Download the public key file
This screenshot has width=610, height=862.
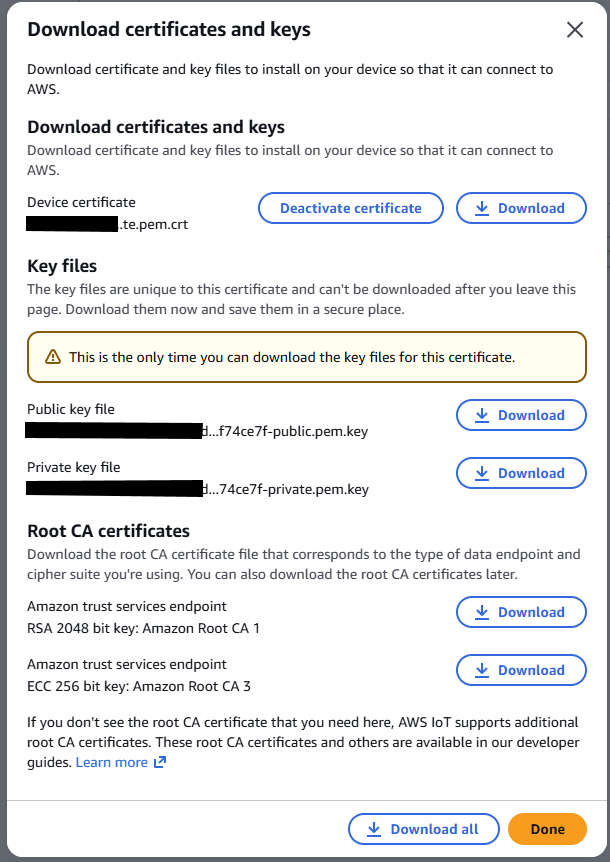click(x=521, y=415)
